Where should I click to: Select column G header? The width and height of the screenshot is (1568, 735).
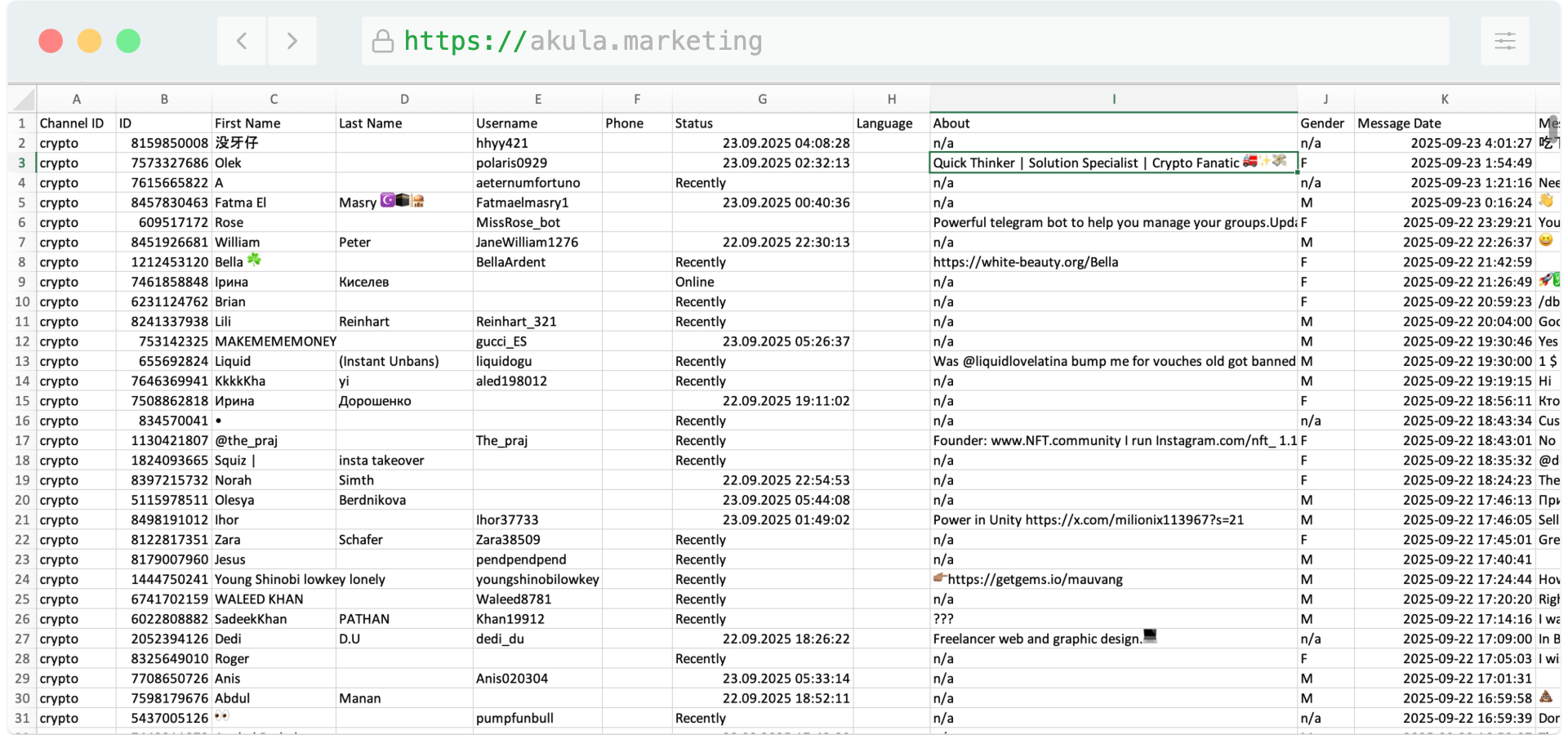(762, 99)
